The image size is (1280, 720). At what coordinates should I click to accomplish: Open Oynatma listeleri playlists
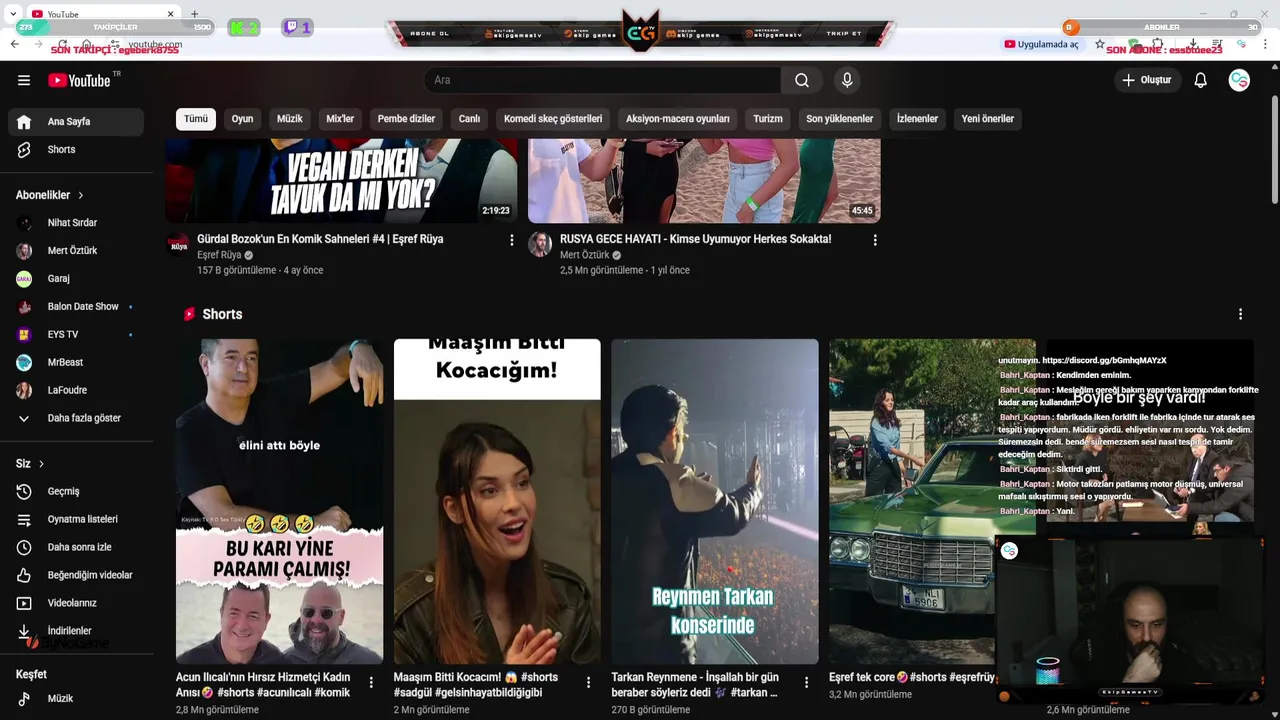76,520
